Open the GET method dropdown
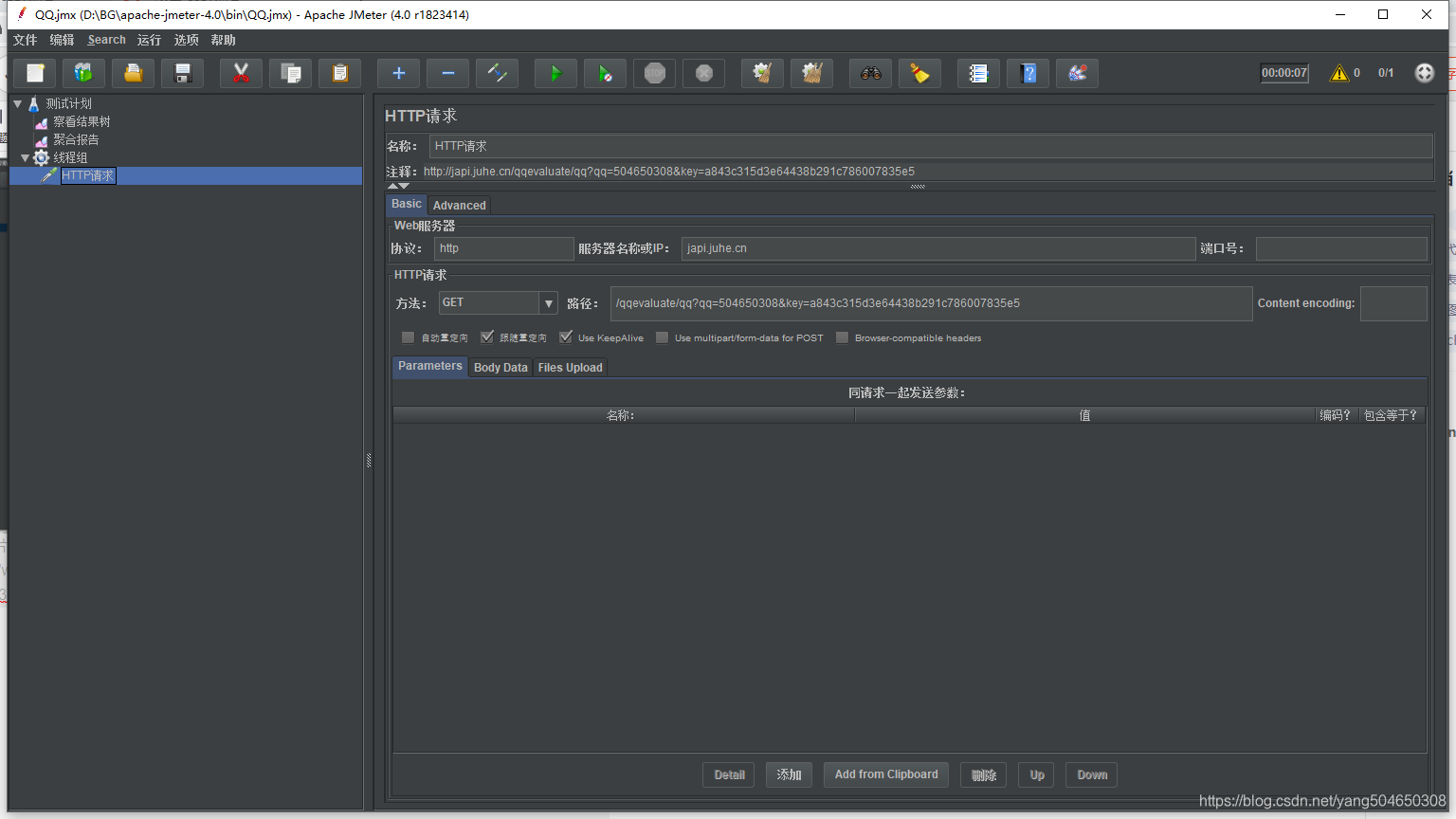 548,303
